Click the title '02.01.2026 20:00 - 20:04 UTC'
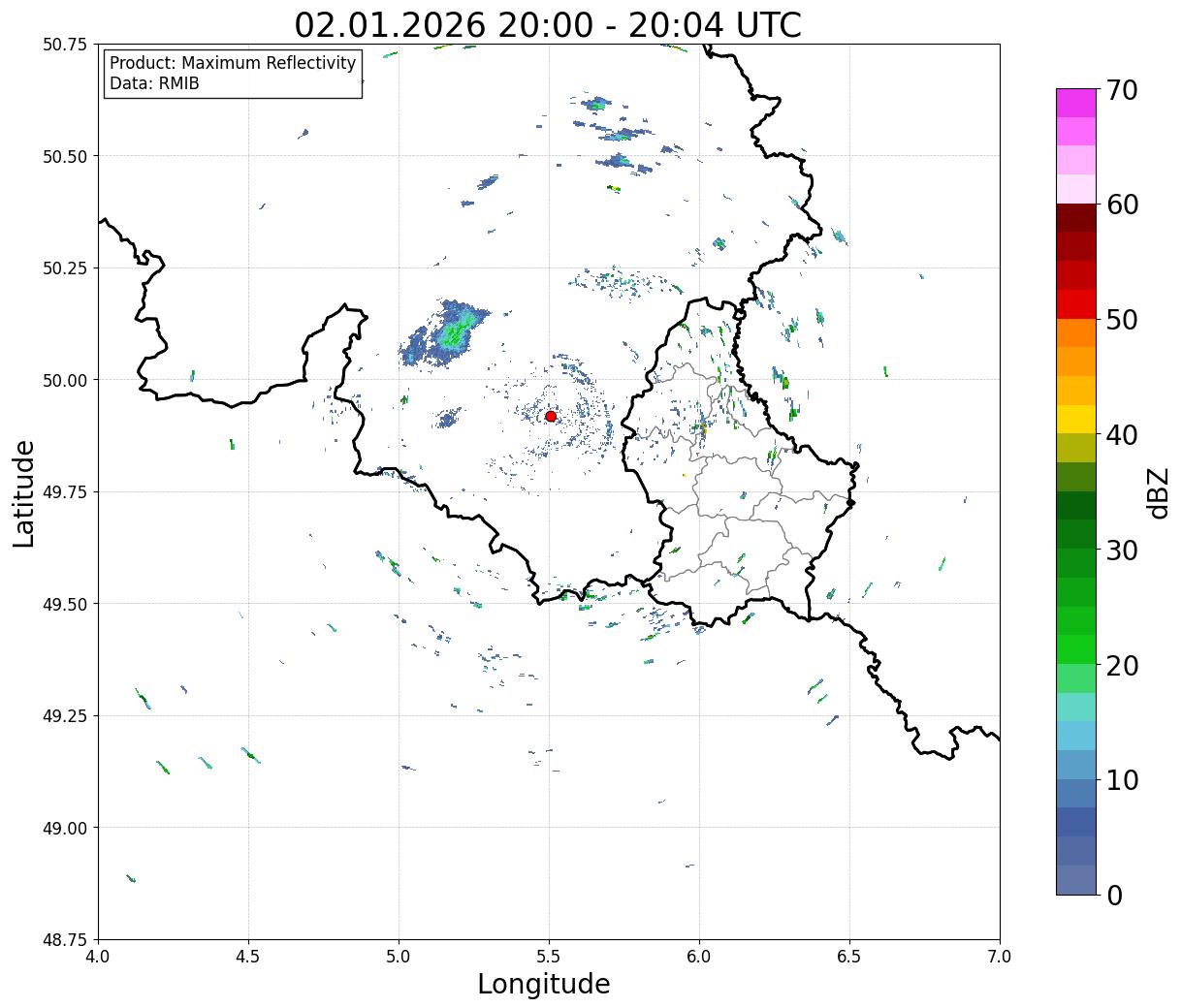Viewport: 1182px width, 1008px height. pyautogui.click(x=548, y=24)
